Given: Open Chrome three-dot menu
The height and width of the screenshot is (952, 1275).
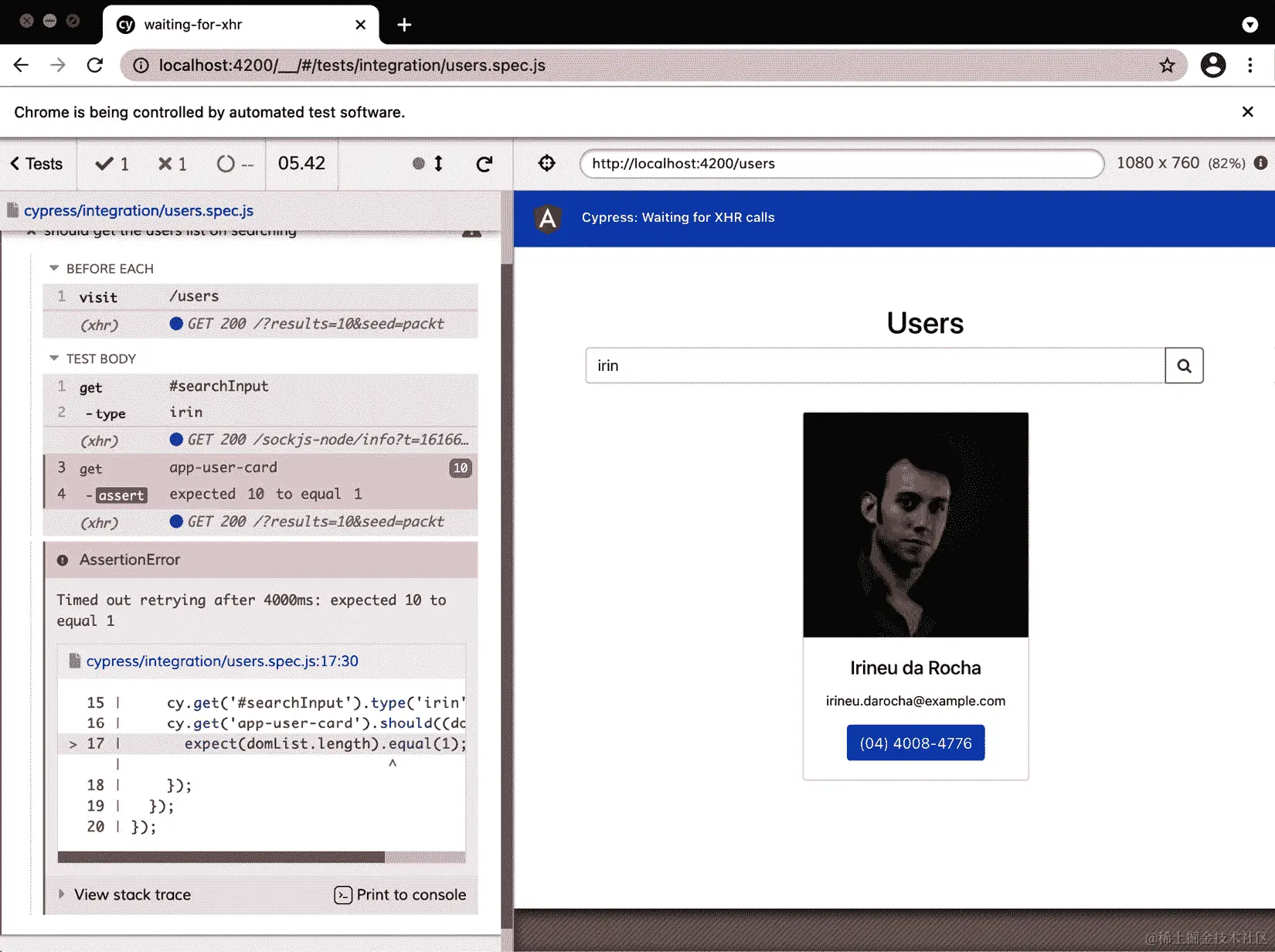Looking at the screenshot, I should click(1250, 66).
